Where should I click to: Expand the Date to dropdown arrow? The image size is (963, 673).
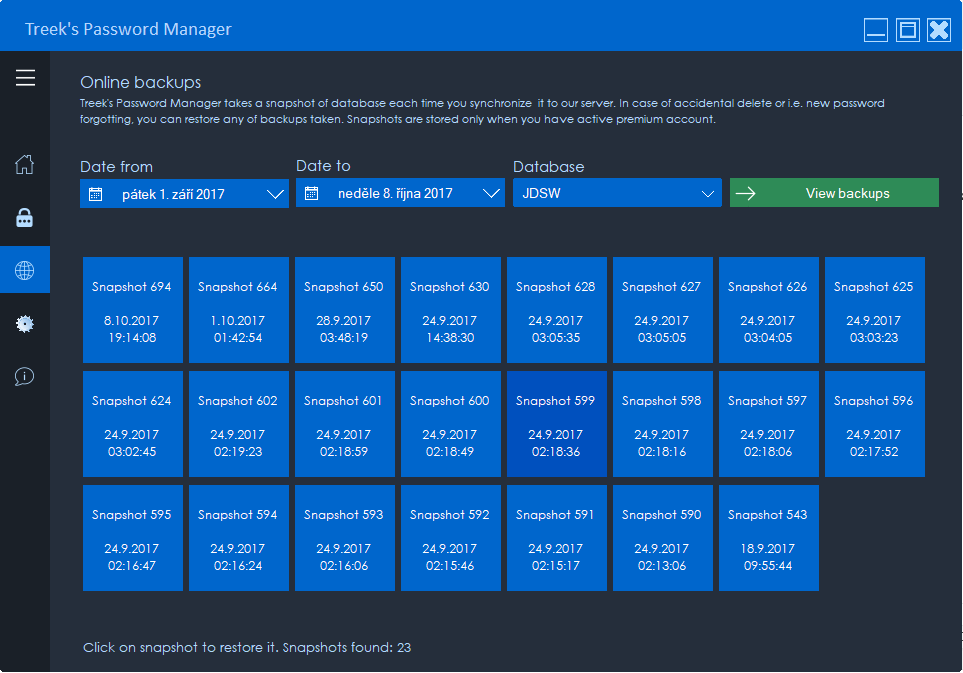tap(492, 194)
